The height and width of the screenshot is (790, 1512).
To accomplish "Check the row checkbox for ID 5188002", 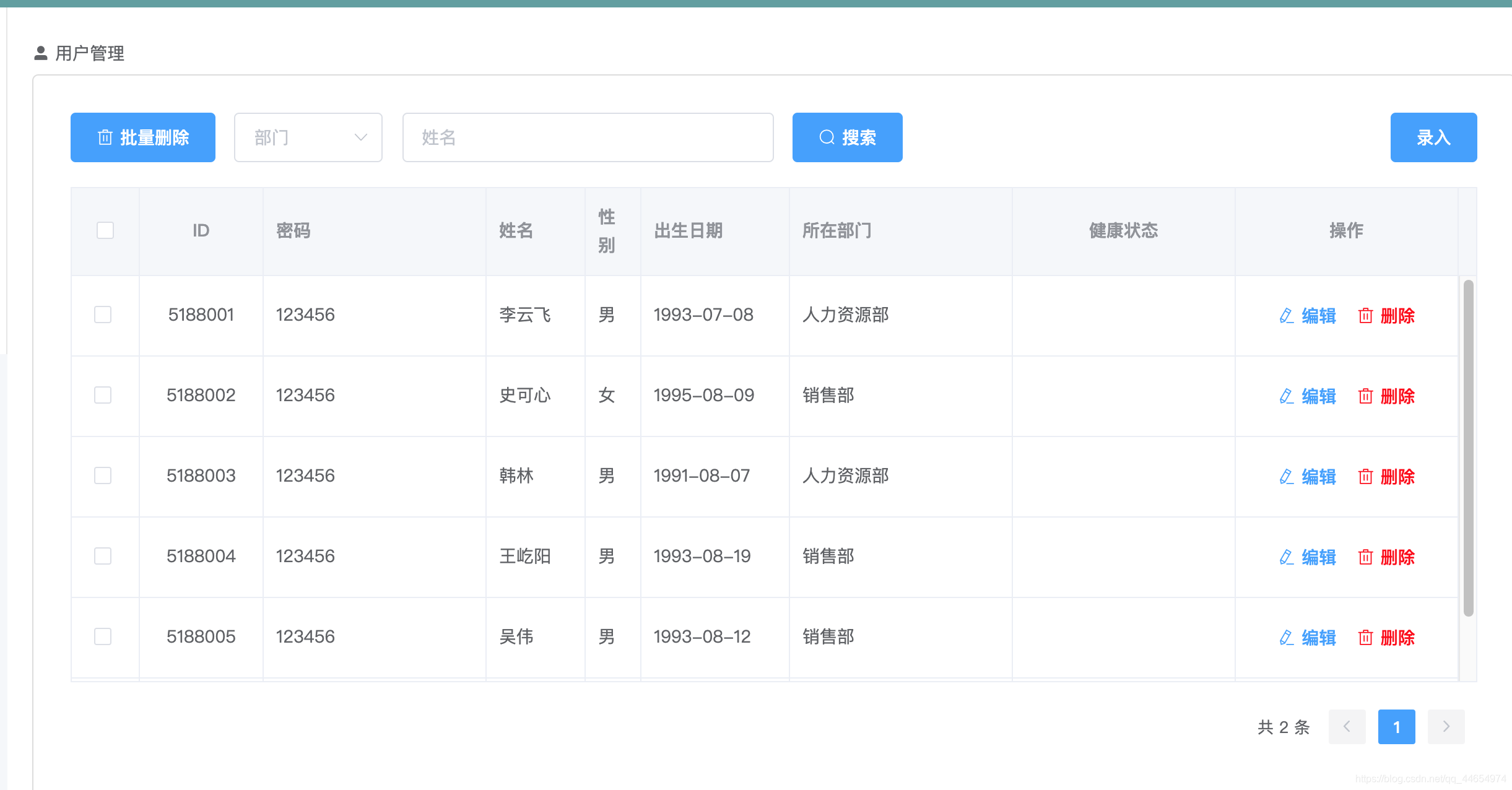I will [x=103, y=395].
